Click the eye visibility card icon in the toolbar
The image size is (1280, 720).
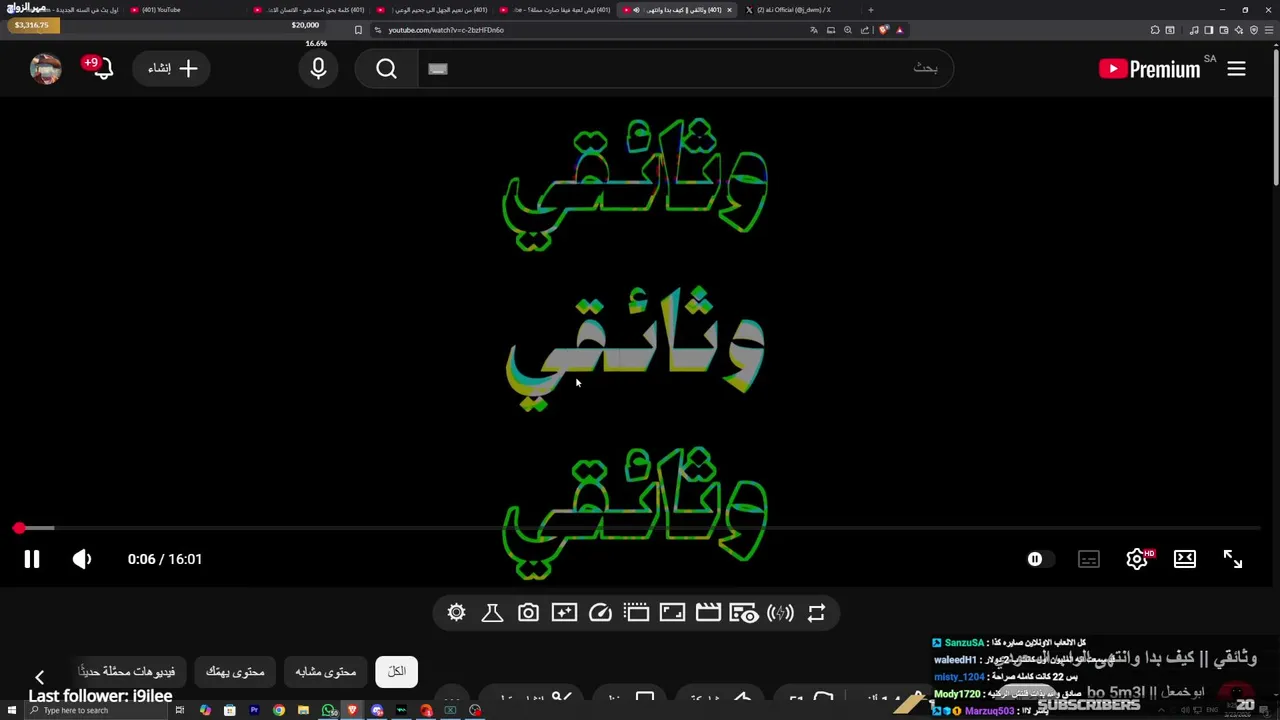coord(744,613)
